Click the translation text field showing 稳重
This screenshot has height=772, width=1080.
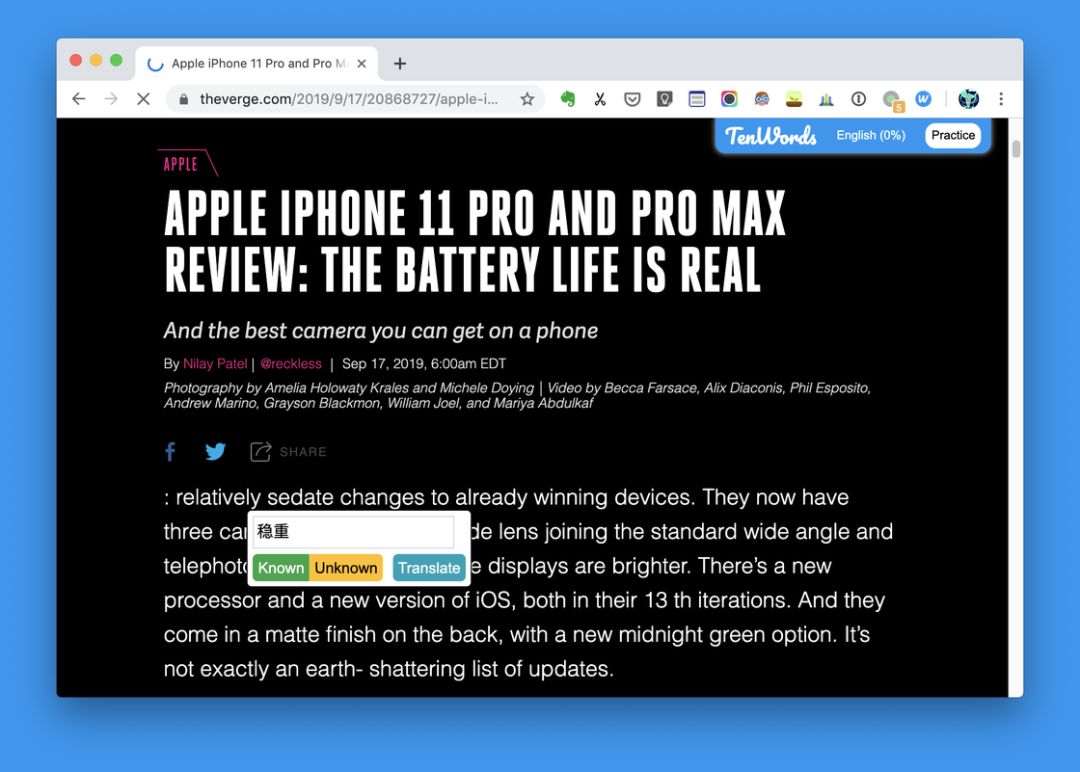[353, 532]
